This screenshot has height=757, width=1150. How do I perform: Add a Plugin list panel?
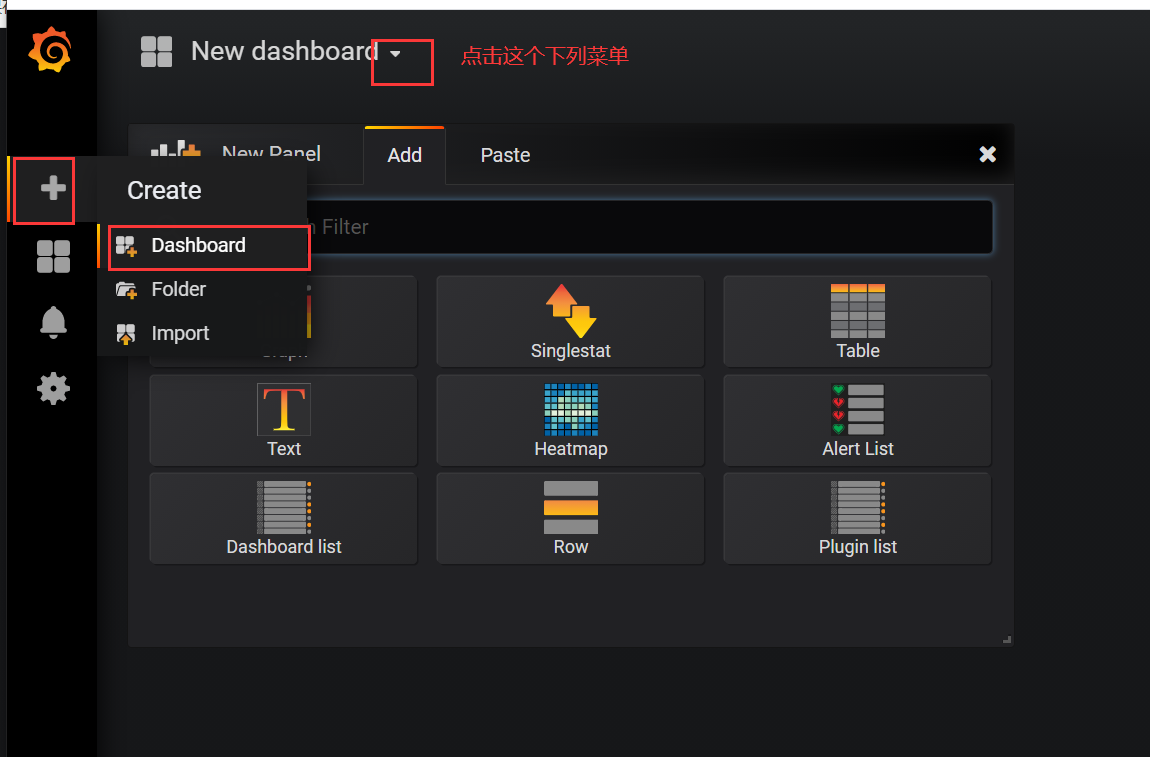pos(857,518)
